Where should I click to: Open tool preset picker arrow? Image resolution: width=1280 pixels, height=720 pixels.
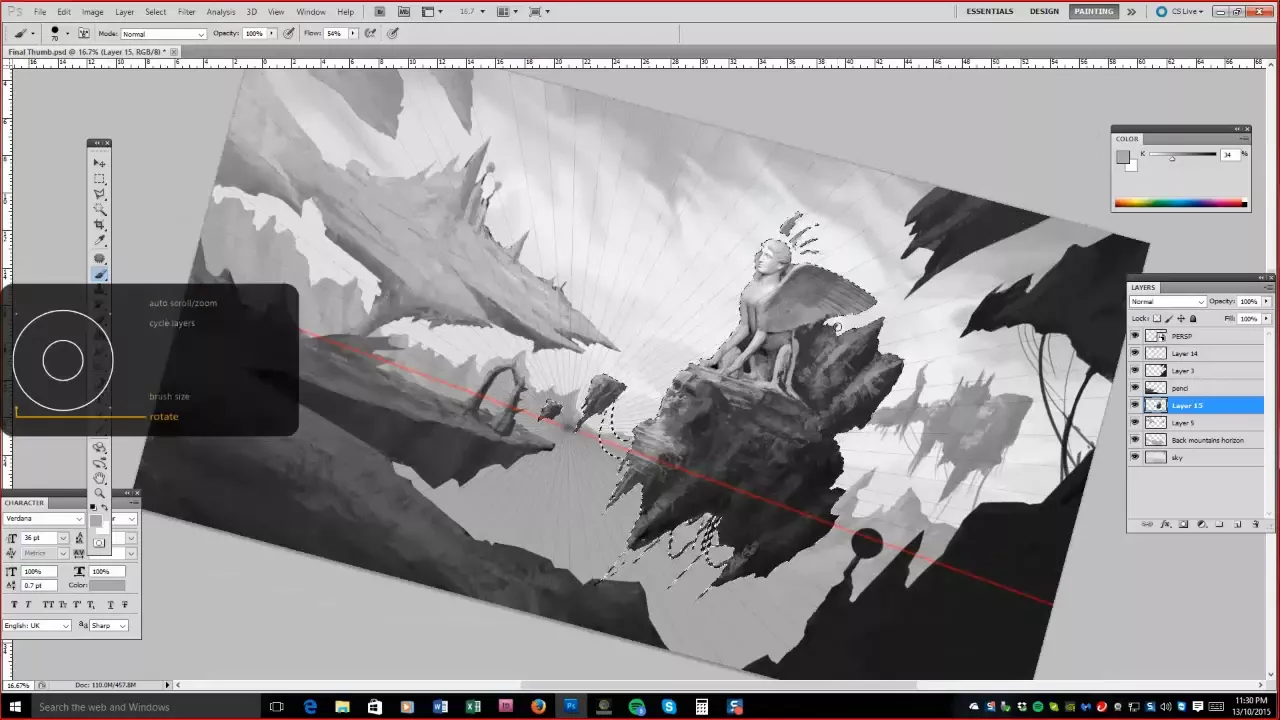(33, 33)
